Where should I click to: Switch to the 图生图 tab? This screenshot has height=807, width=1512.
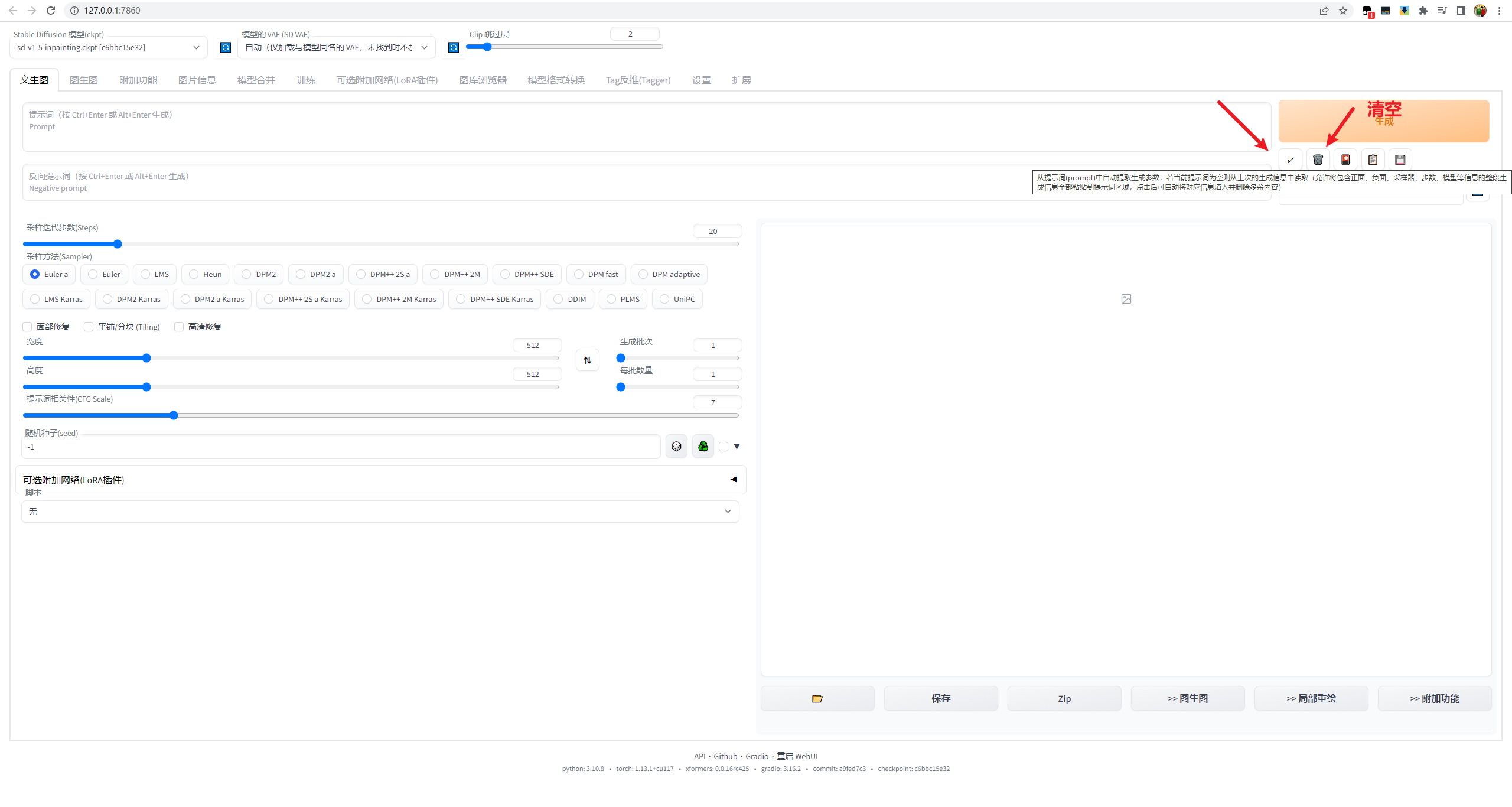pos(84,80)
